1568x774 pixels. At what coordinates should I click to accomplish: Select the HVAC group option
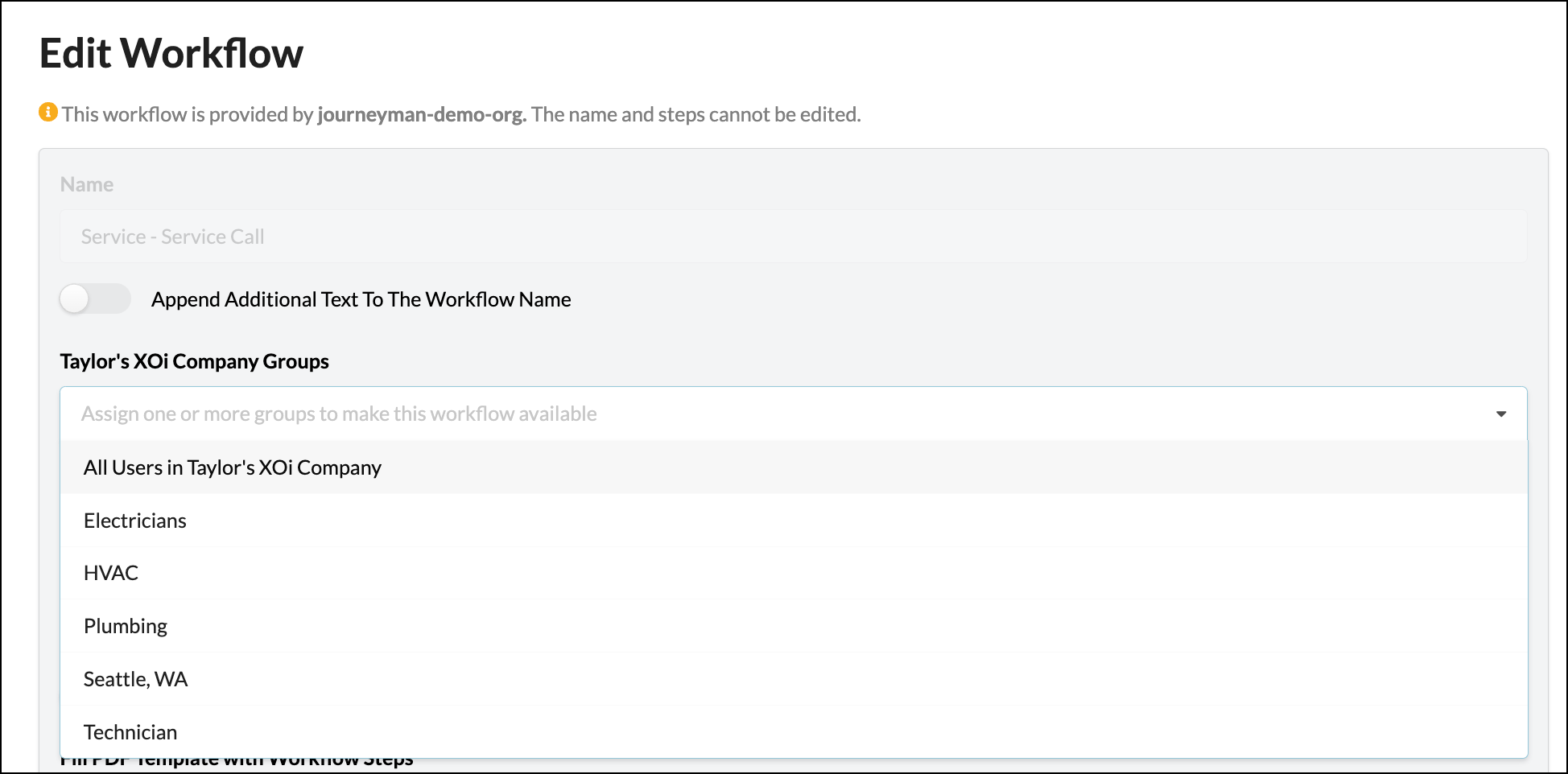coord(111,573)
